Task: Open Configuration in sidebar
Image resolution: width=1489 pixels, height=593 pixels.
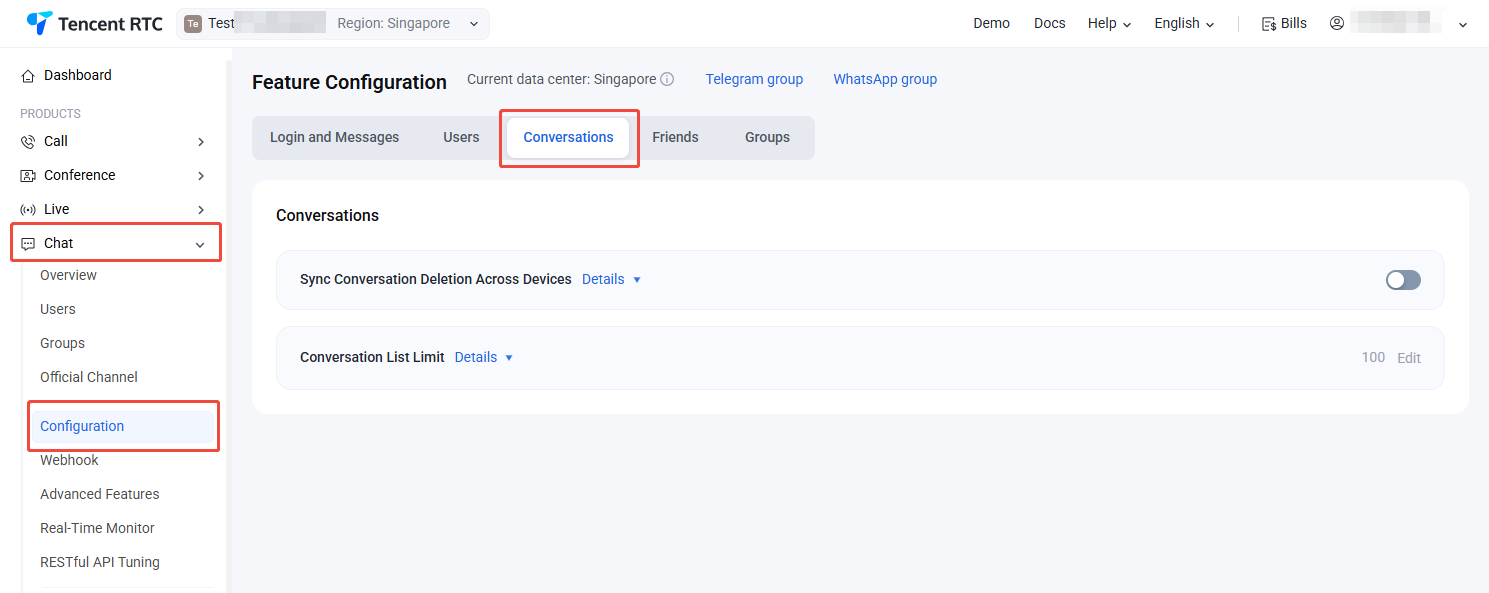Action: [122, 426]
